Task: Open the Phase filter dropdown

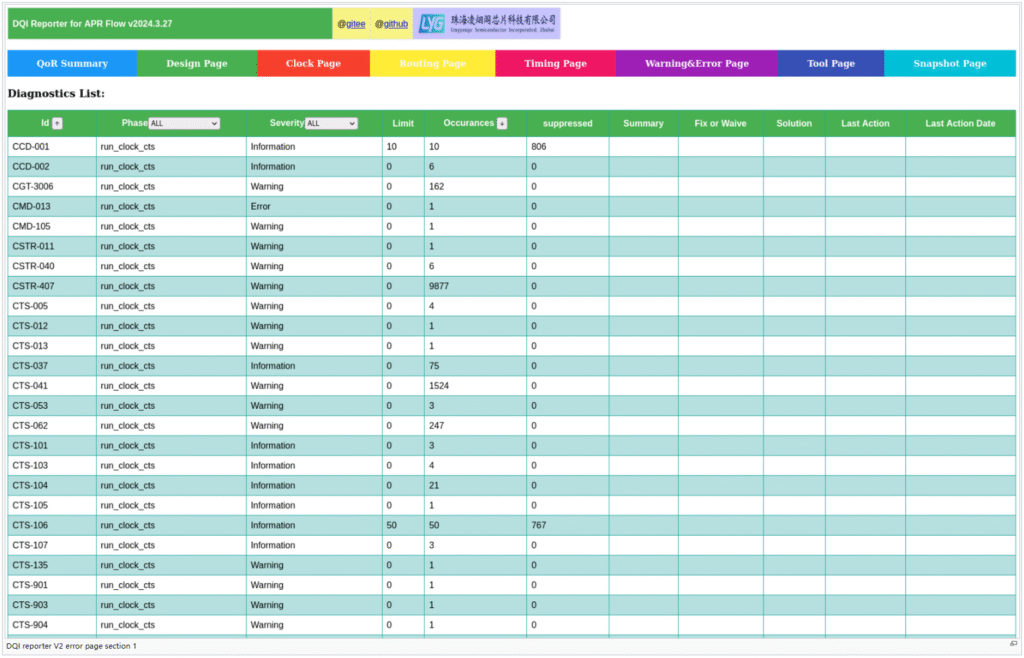Action: [184, 123]
